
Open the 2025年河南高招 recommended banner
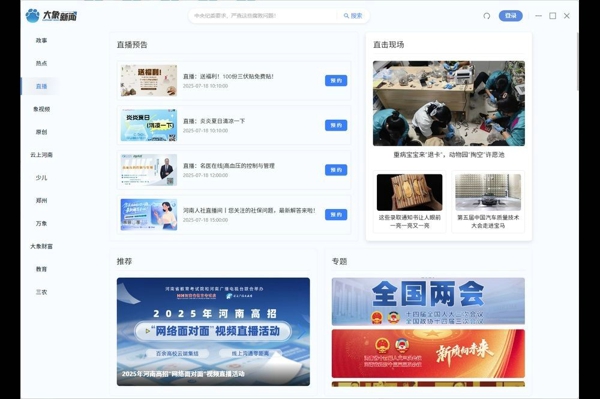click(x=213, y=332)
